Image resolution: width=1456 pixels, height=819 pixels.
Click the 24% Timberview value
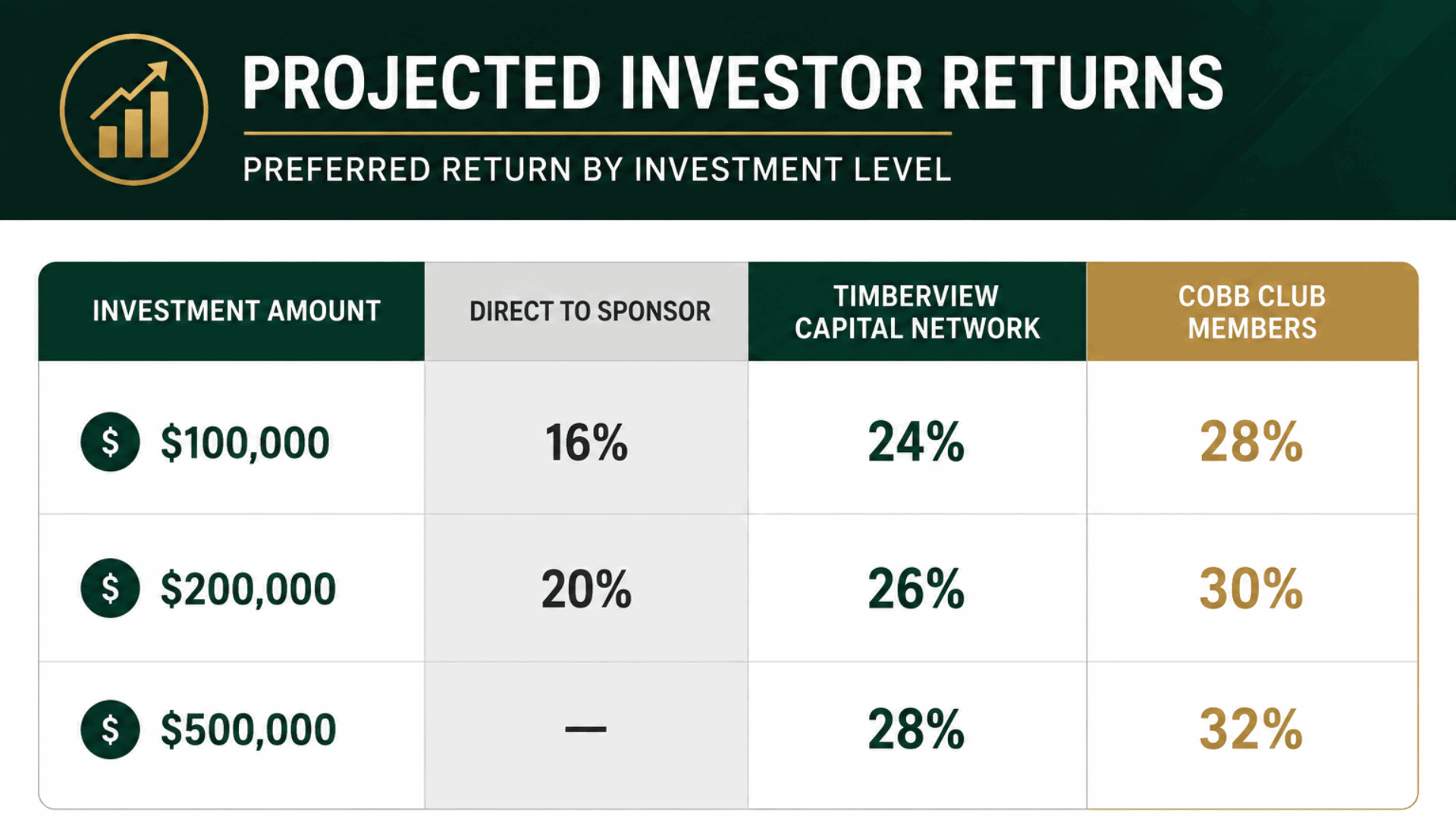[916, 441]
